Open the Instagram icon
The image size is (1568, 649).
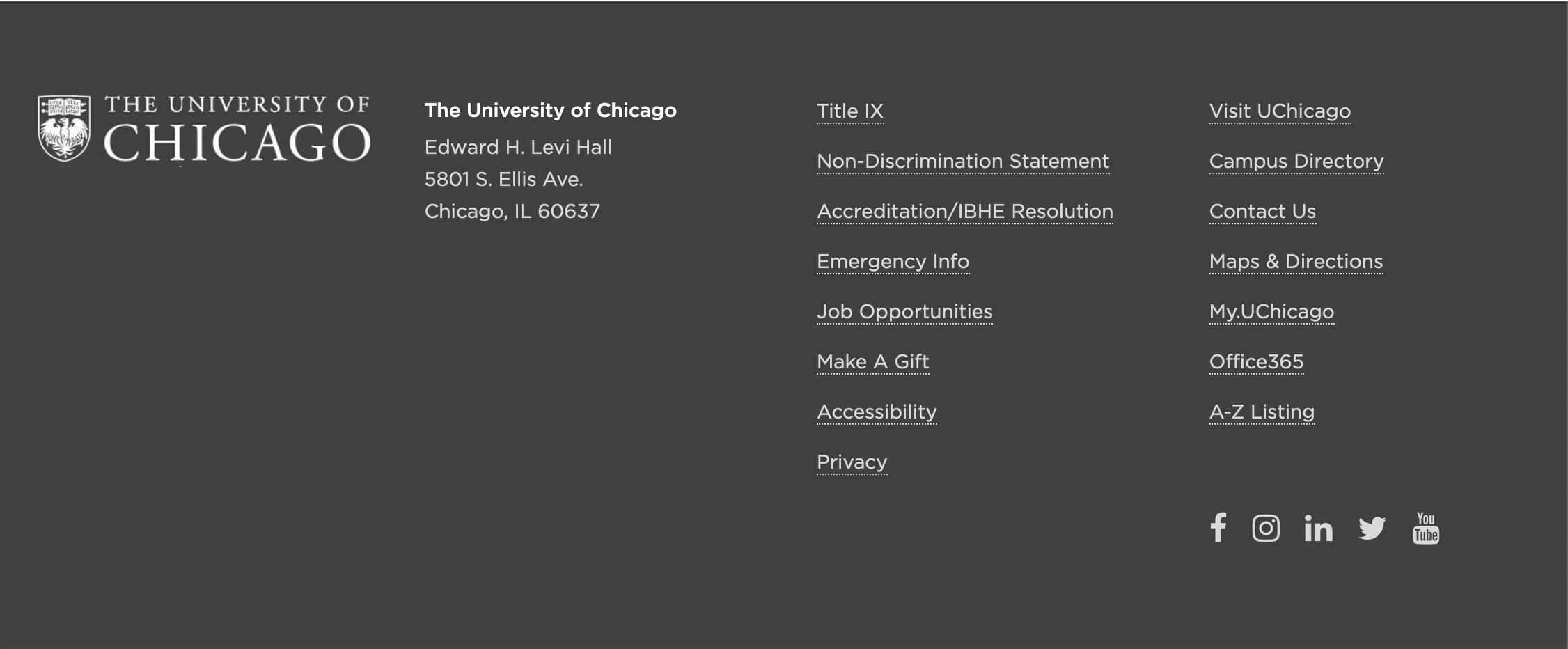click(1267, 529)
